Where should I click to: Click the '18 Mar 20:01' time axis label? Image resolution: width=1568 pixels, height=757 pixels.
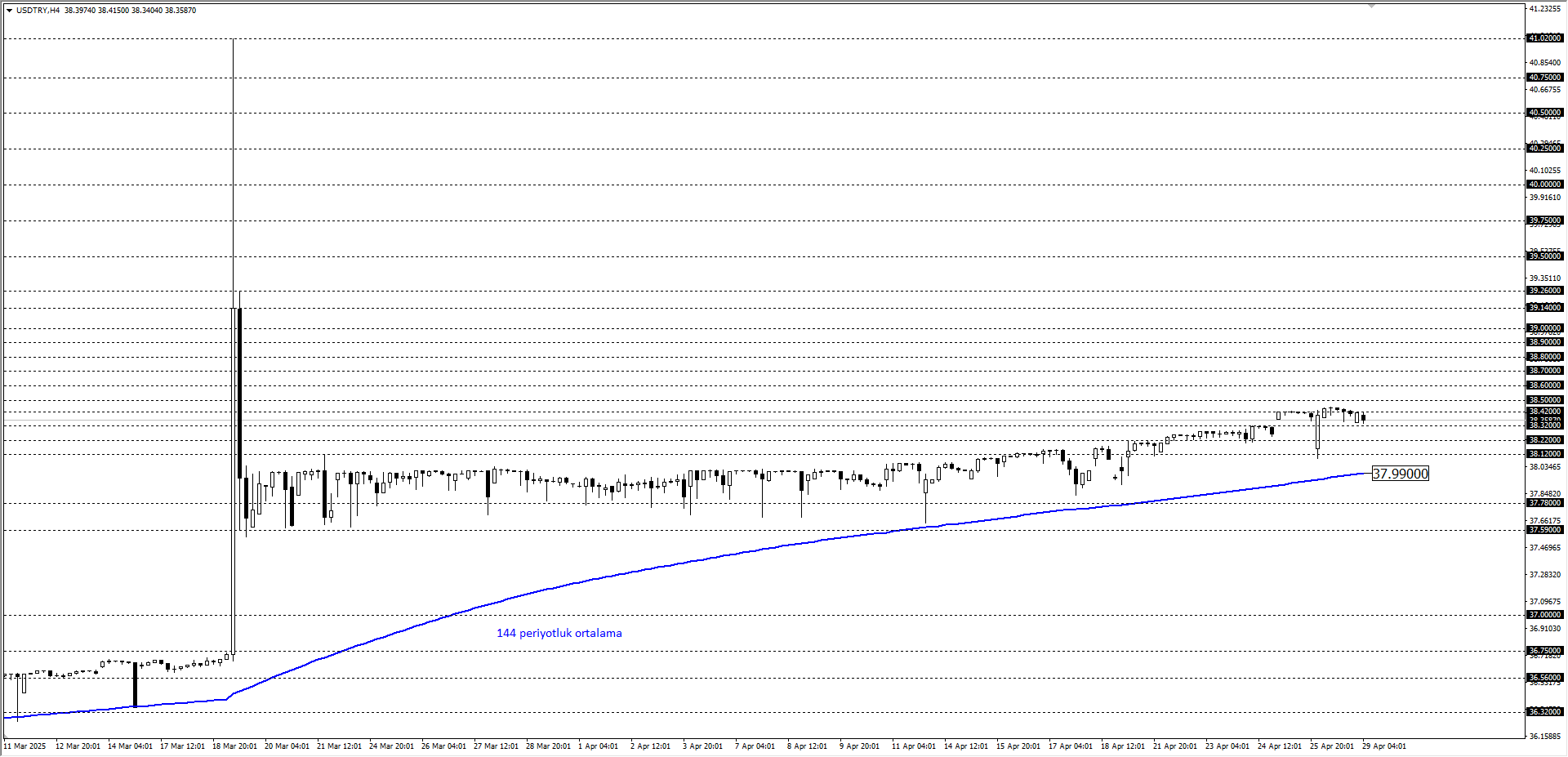tap(234, 746)
